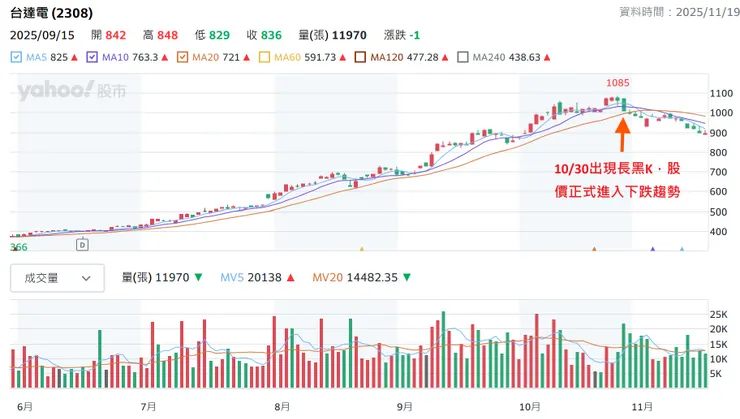Click the 1100 price axis label
The width and height of the screenshot is (740, 419).
tap(721, 93)
